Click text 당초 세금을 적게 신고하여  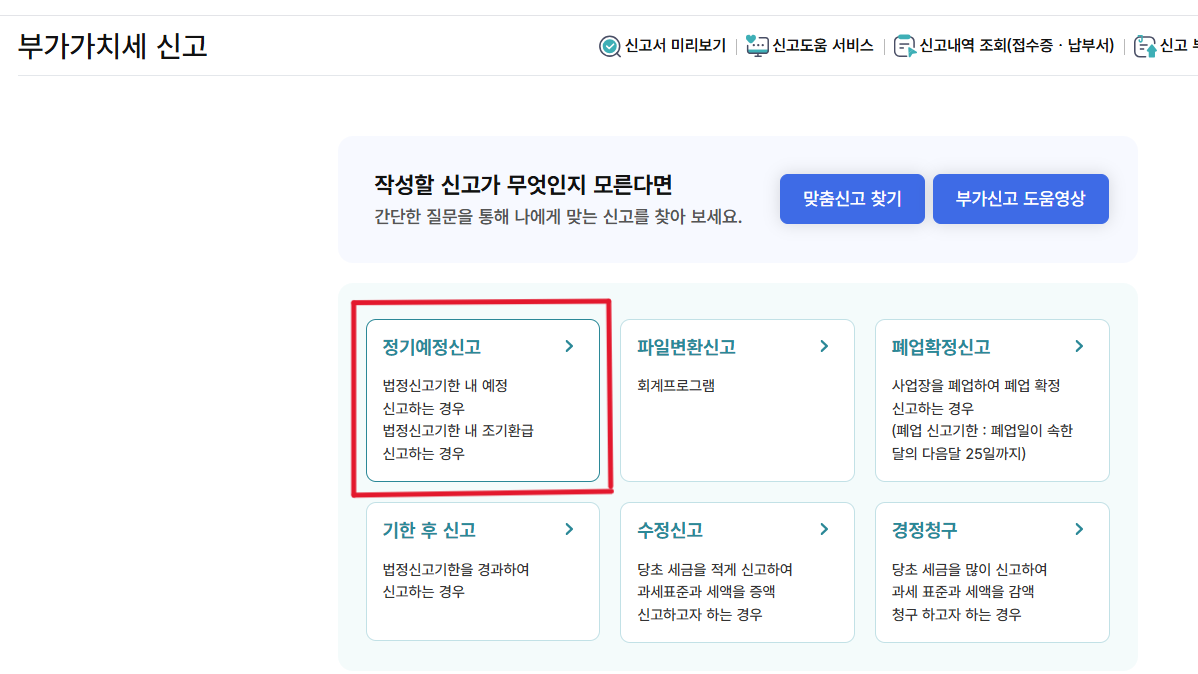(x=714, y=569)
